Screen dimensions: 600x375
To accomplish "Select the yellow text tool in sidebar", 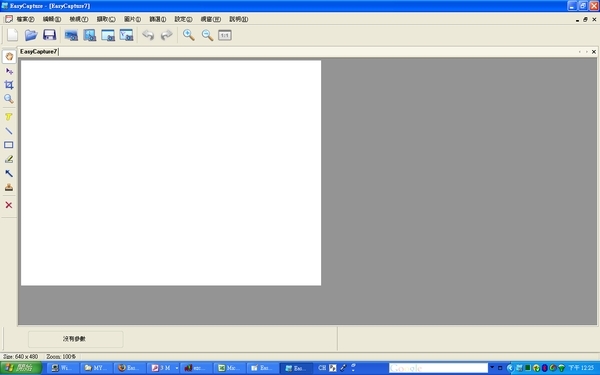I will [9, 117].
